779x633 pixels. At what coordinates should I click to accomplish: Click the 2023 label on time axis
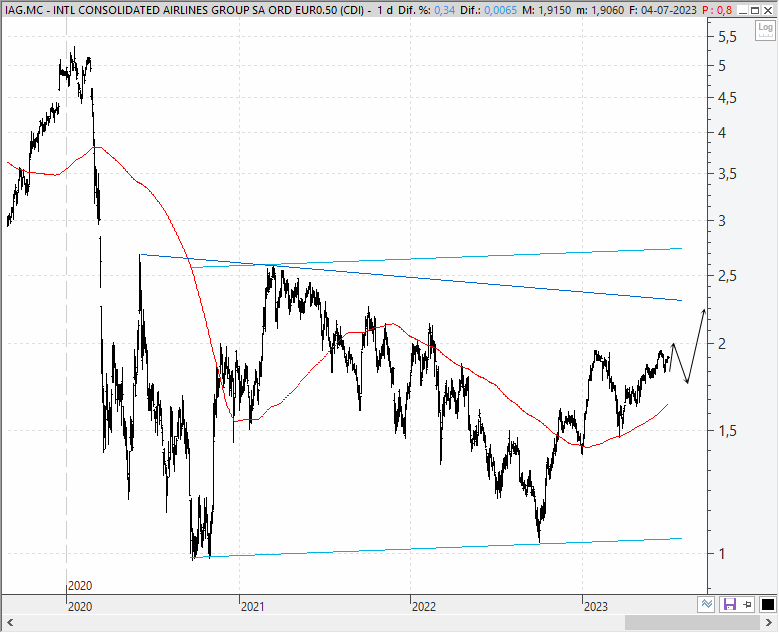(596, 607)
